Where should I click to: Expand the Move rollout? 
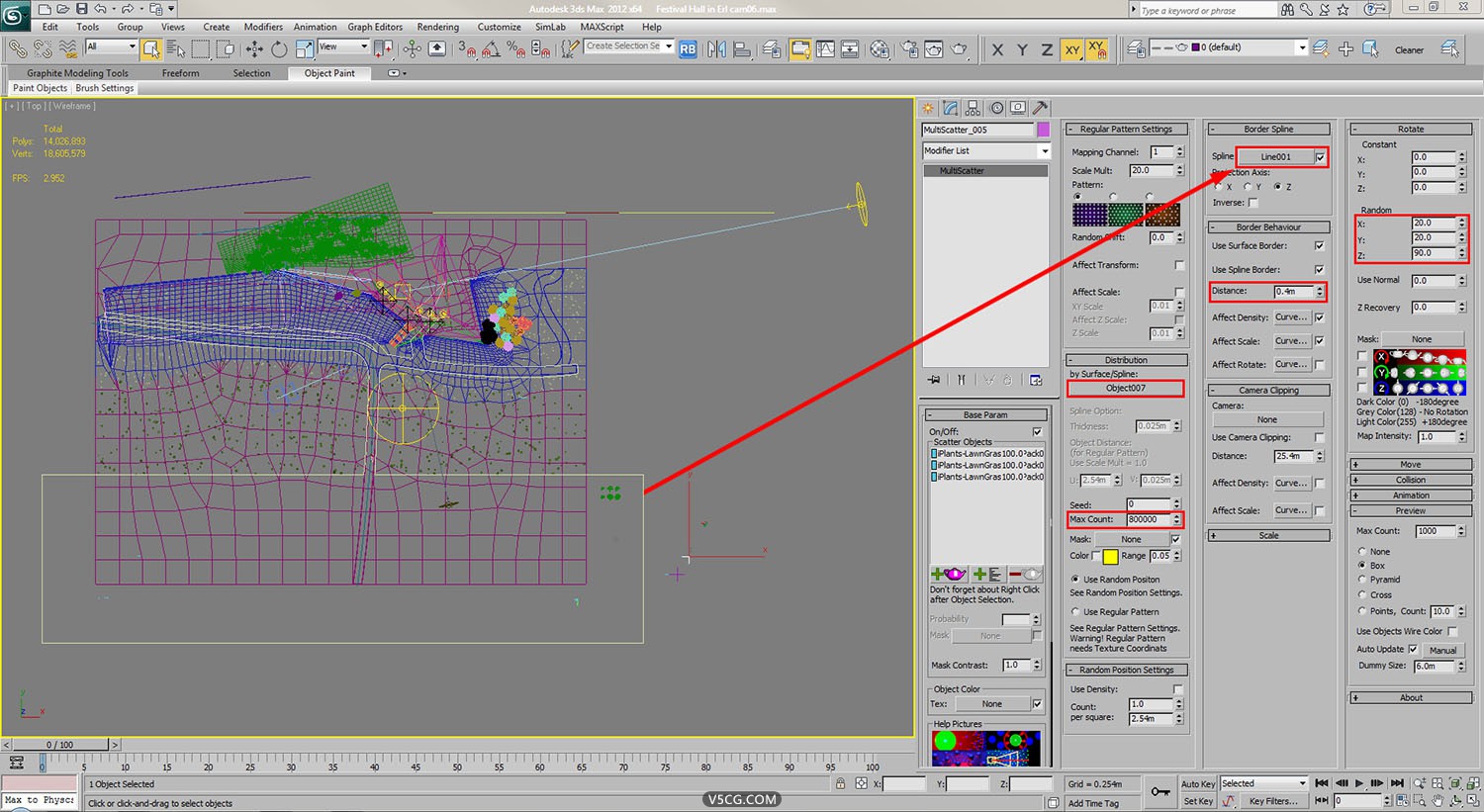1412,464
